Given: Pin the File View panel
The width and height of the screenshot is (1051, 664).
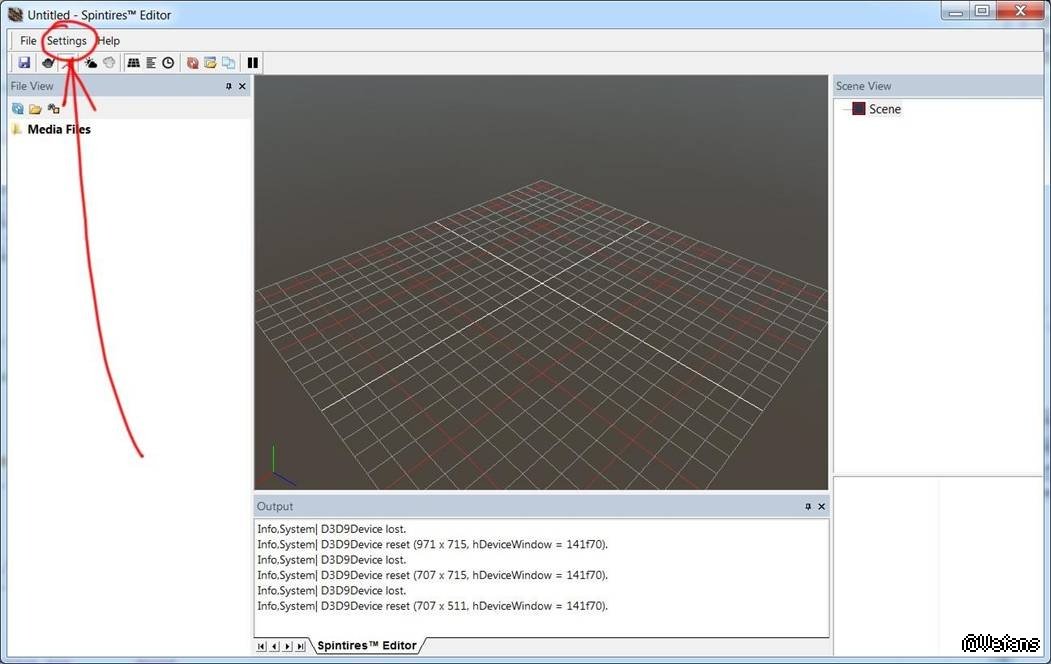Looking at the screenshot, I should tap(229, 87).
